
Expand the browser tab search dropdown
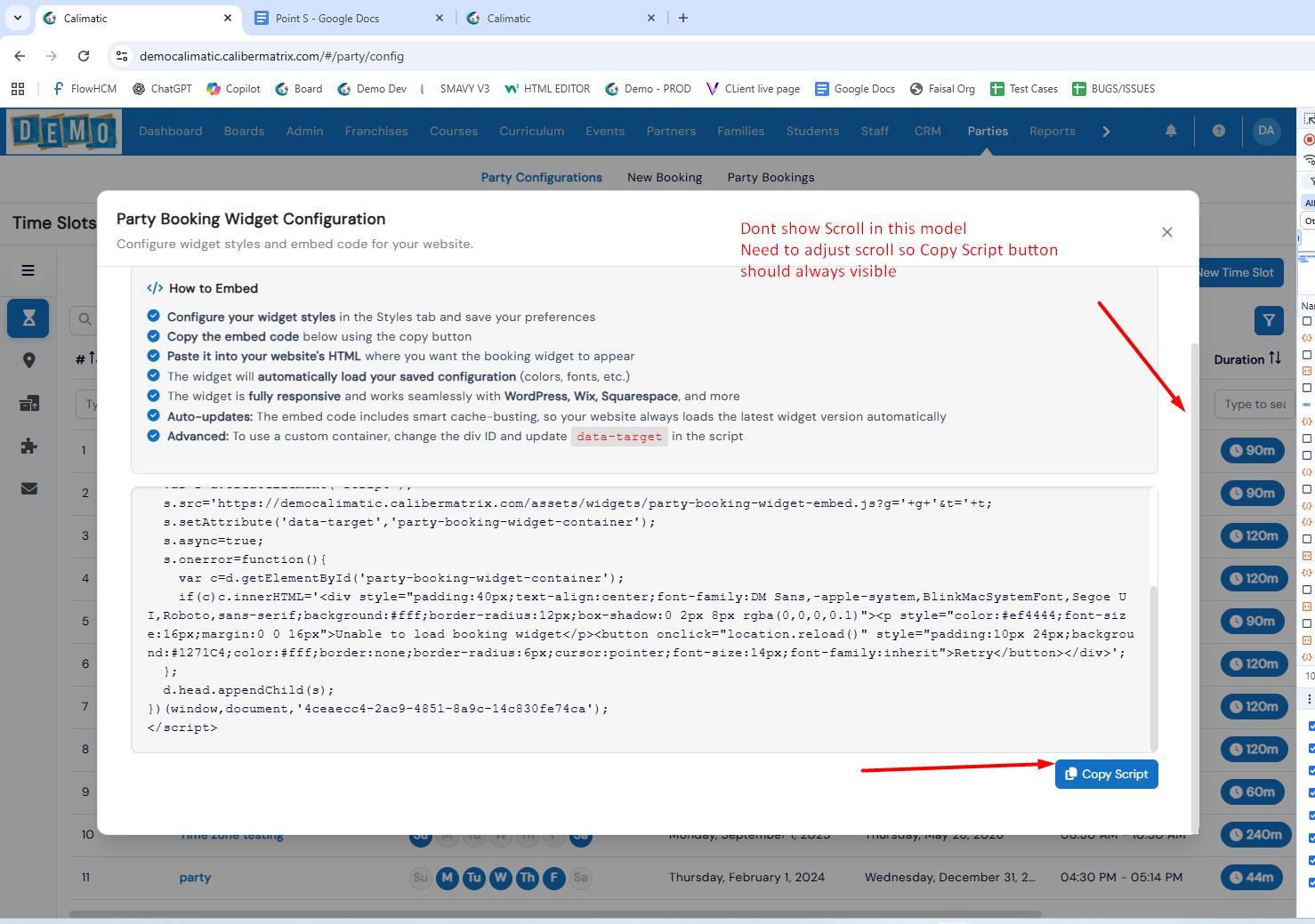18,18
